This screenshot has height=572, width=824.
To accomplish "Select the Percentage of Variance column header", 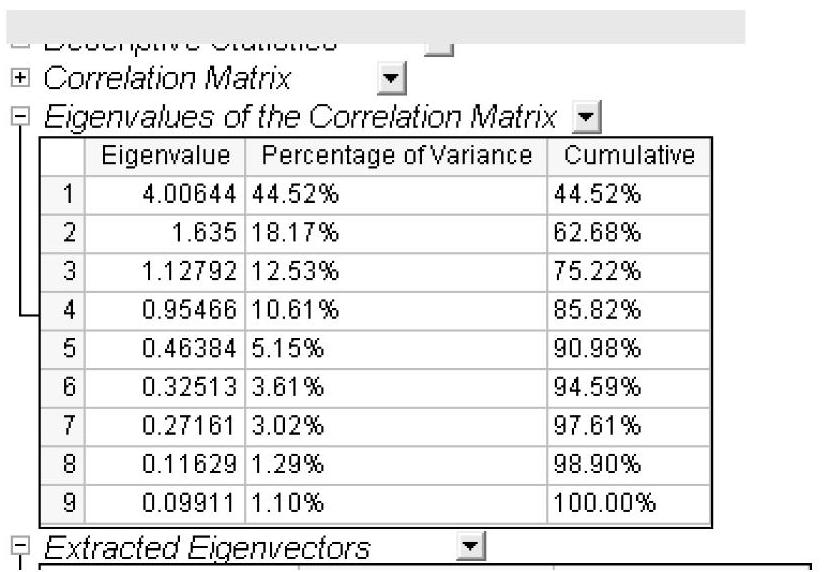I will (396, 156).
